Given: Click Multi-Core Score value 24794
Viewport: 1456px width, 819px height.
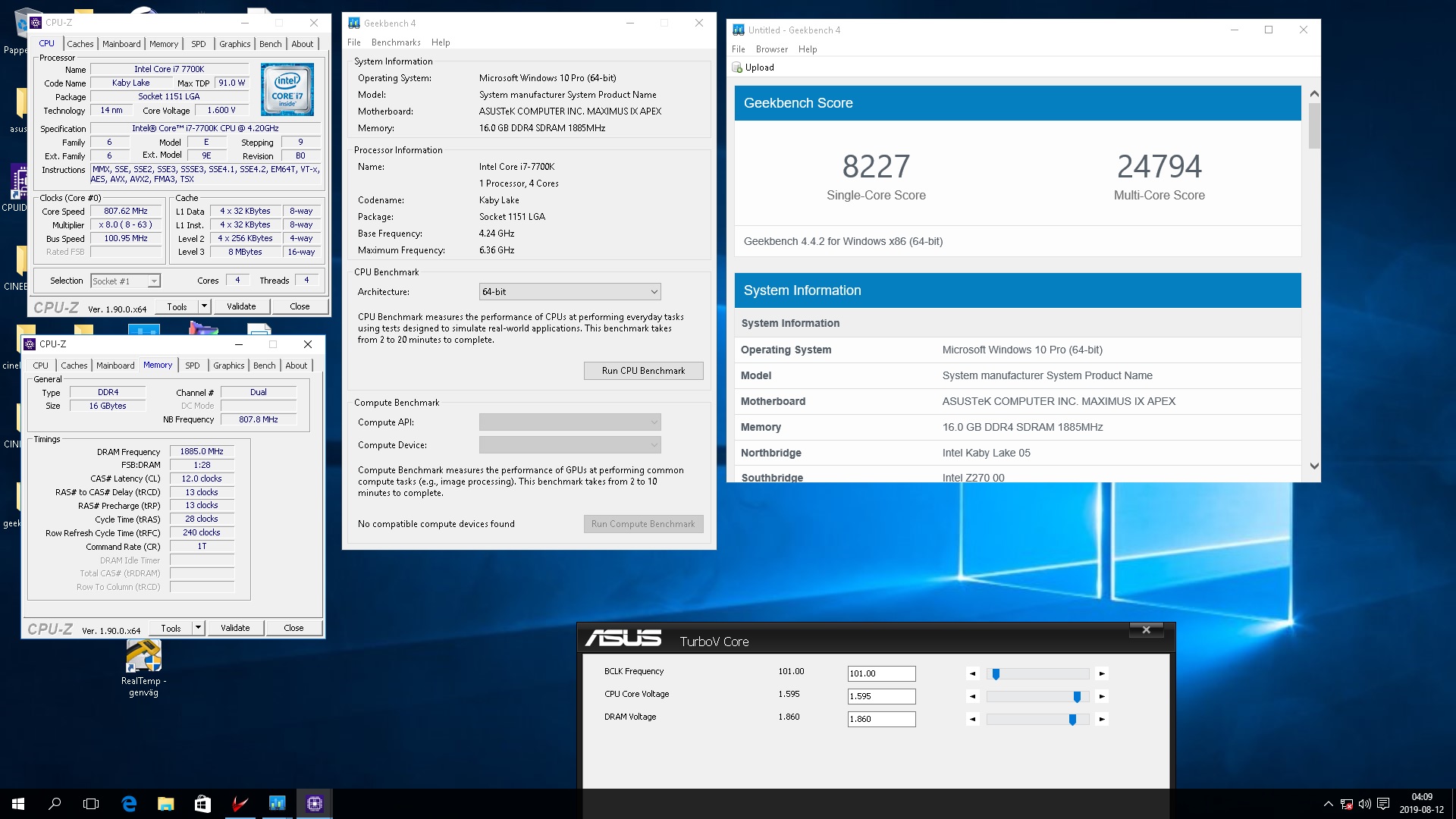Looking at the screenshot, I should click(x=1159, y=166).
